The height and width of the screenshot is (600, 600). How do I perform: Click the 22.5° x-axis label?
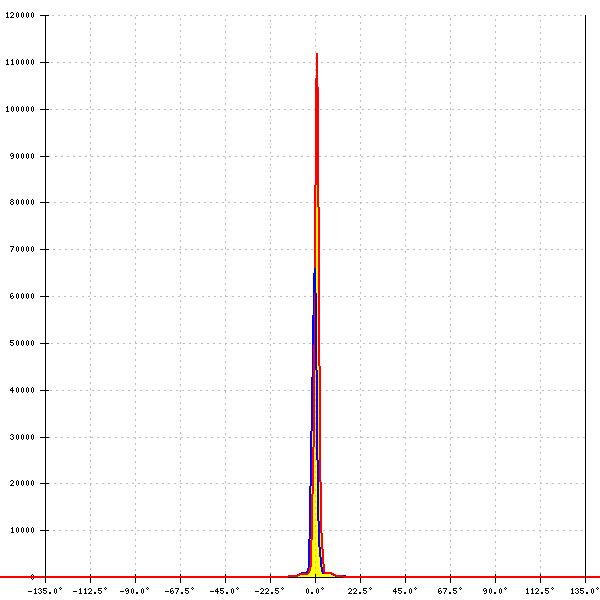coord(360,591)
